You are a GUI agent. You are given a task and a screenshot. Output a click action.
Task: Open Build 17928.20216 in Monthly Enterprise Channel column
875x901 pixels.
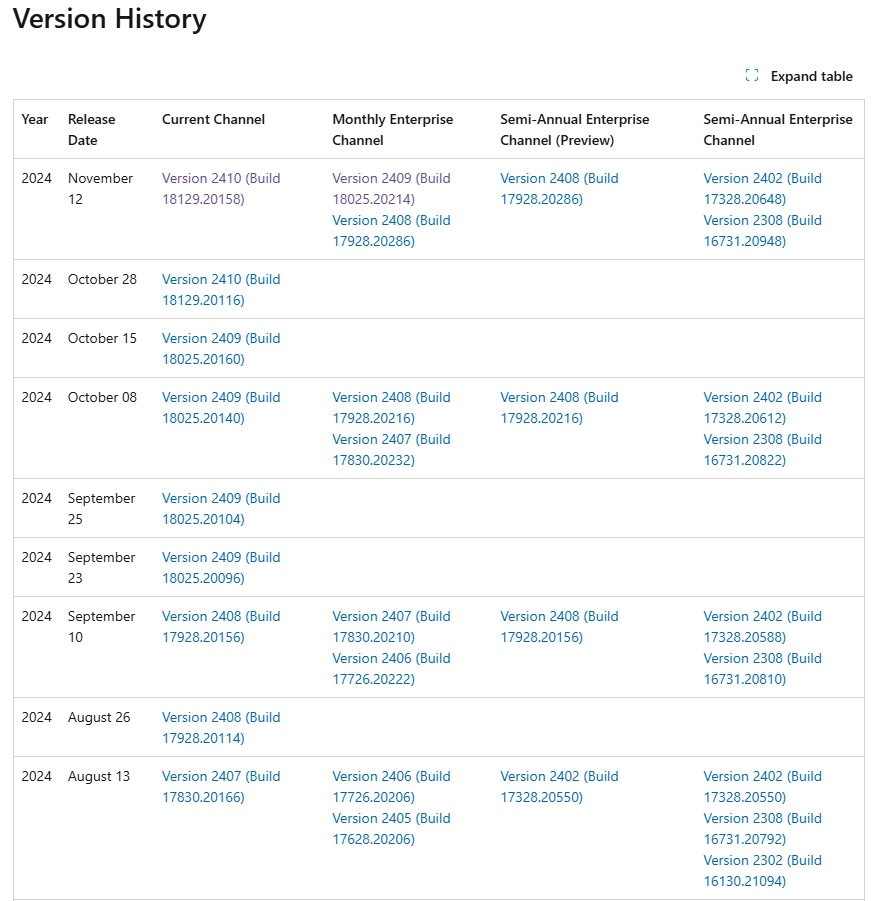[x=391, y=407]
